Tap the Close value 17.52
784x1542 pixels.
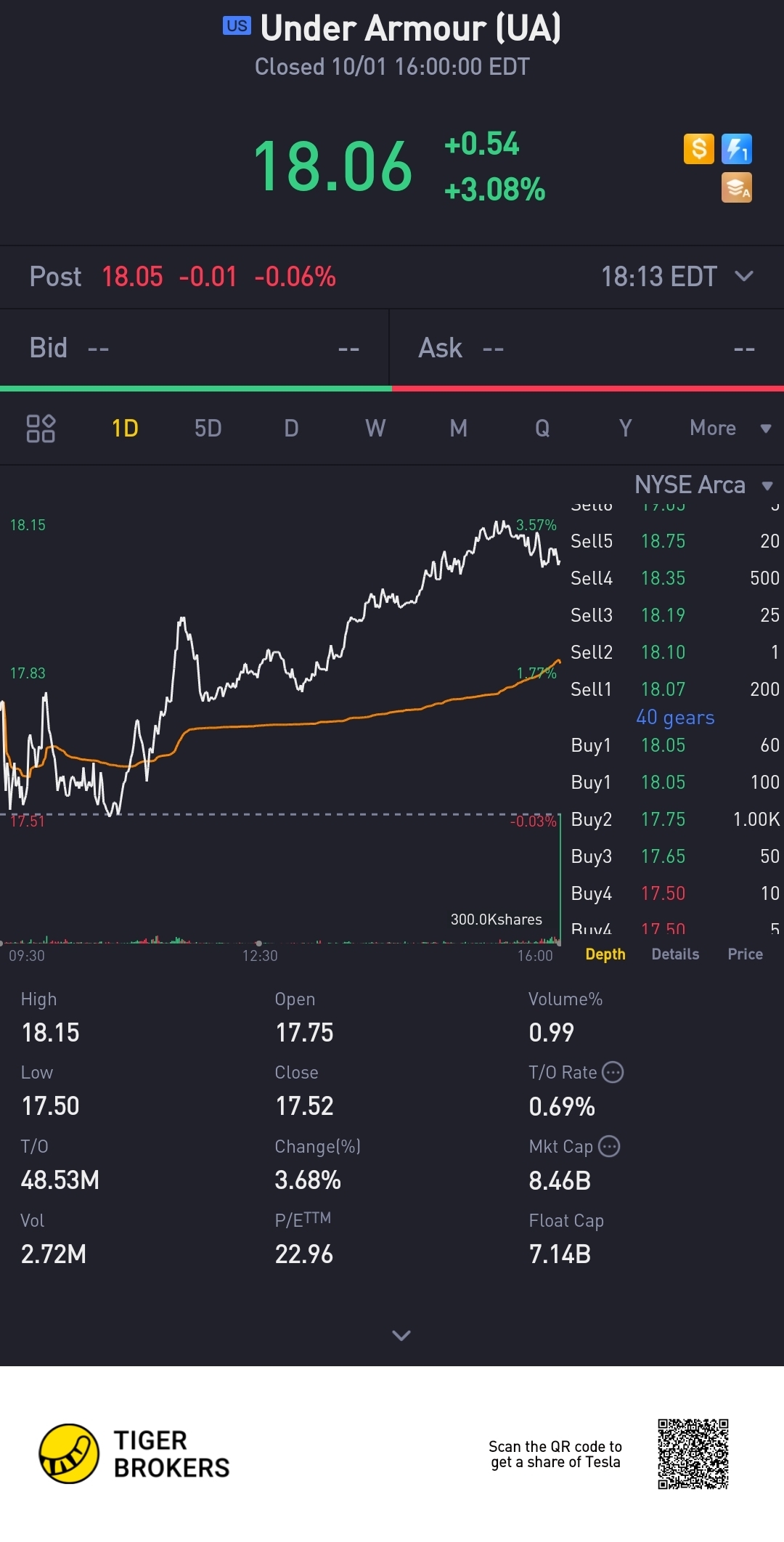[x=304, y=1105]
